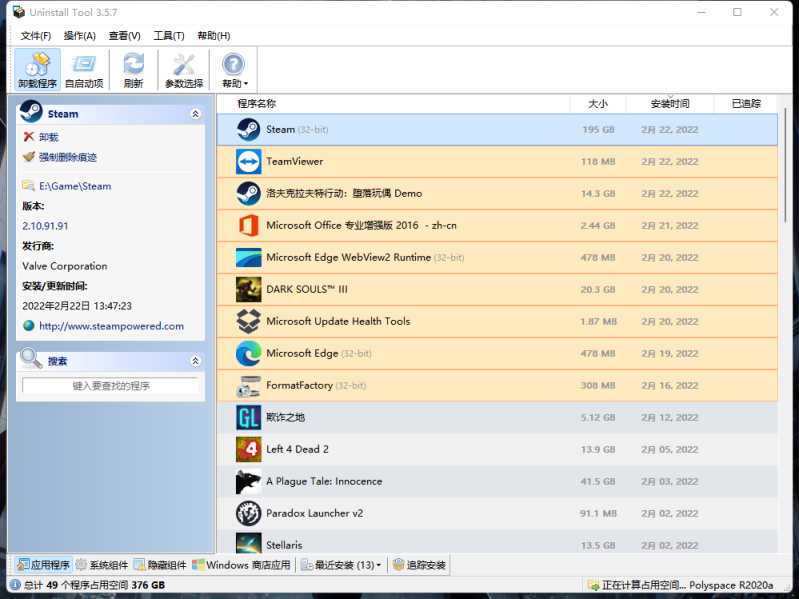
Task: Click Left 4 Dead 2 date 2月 05, 2022
Action: click(670, 449)
